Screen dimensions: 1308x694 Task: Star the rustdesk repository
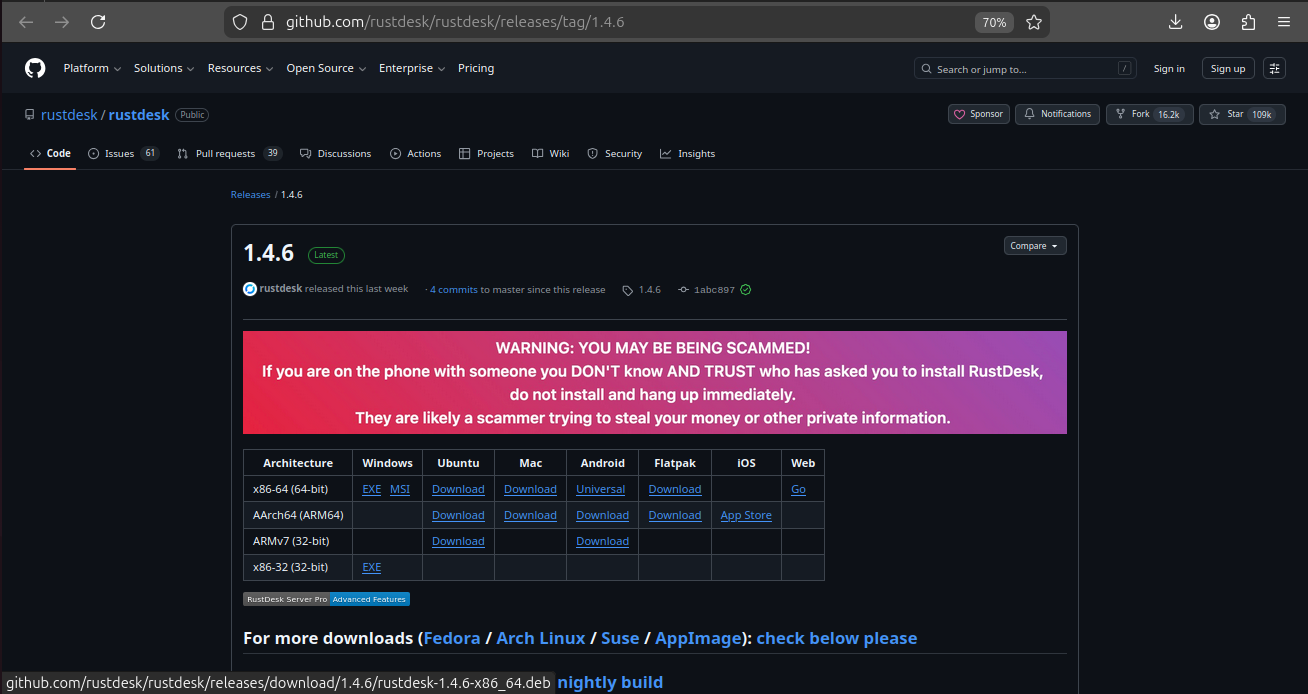(1240, 114)
